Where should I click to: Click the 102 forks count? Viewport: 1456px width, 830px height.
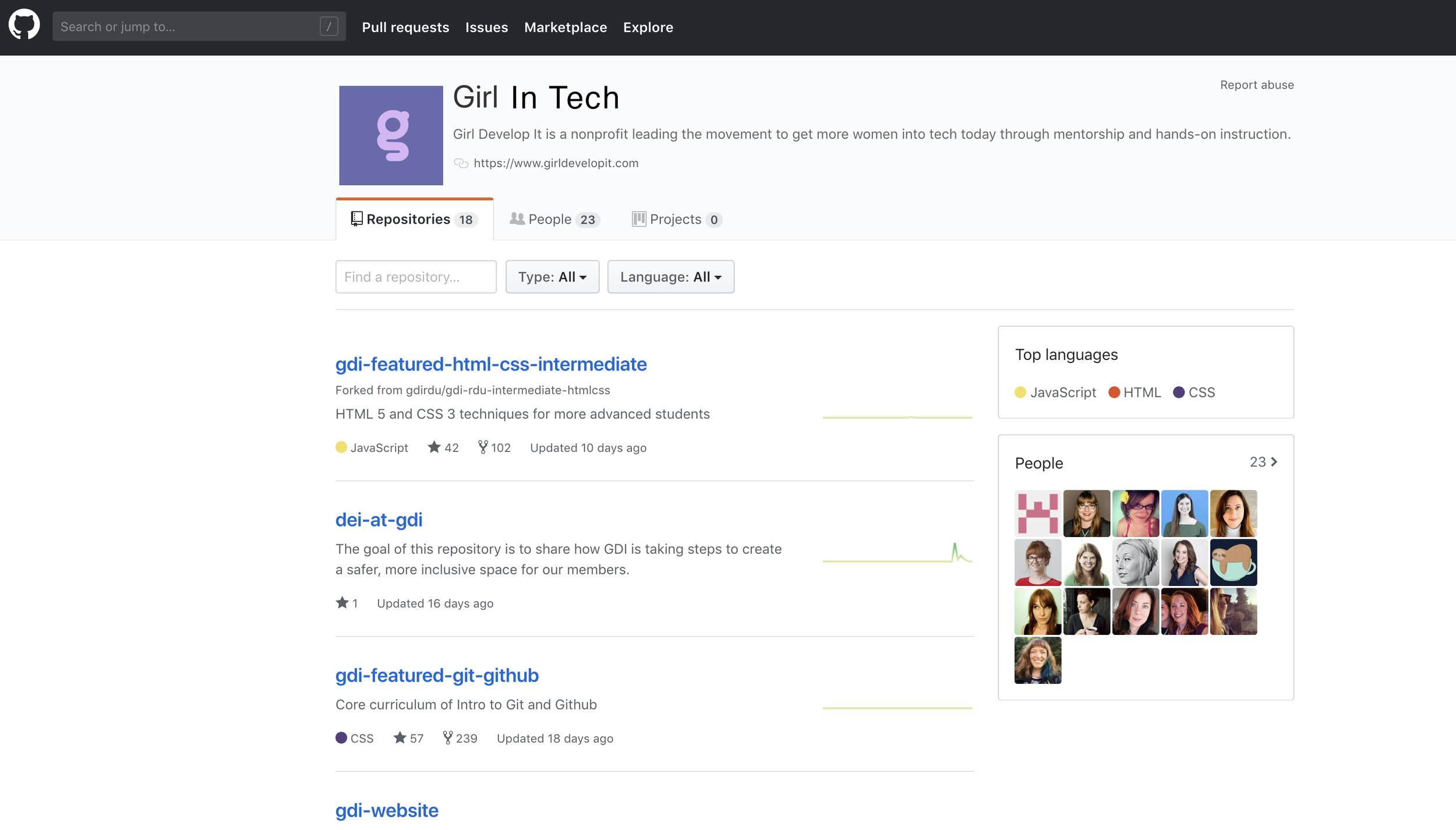pyautogui.click(x=501, y=448)
